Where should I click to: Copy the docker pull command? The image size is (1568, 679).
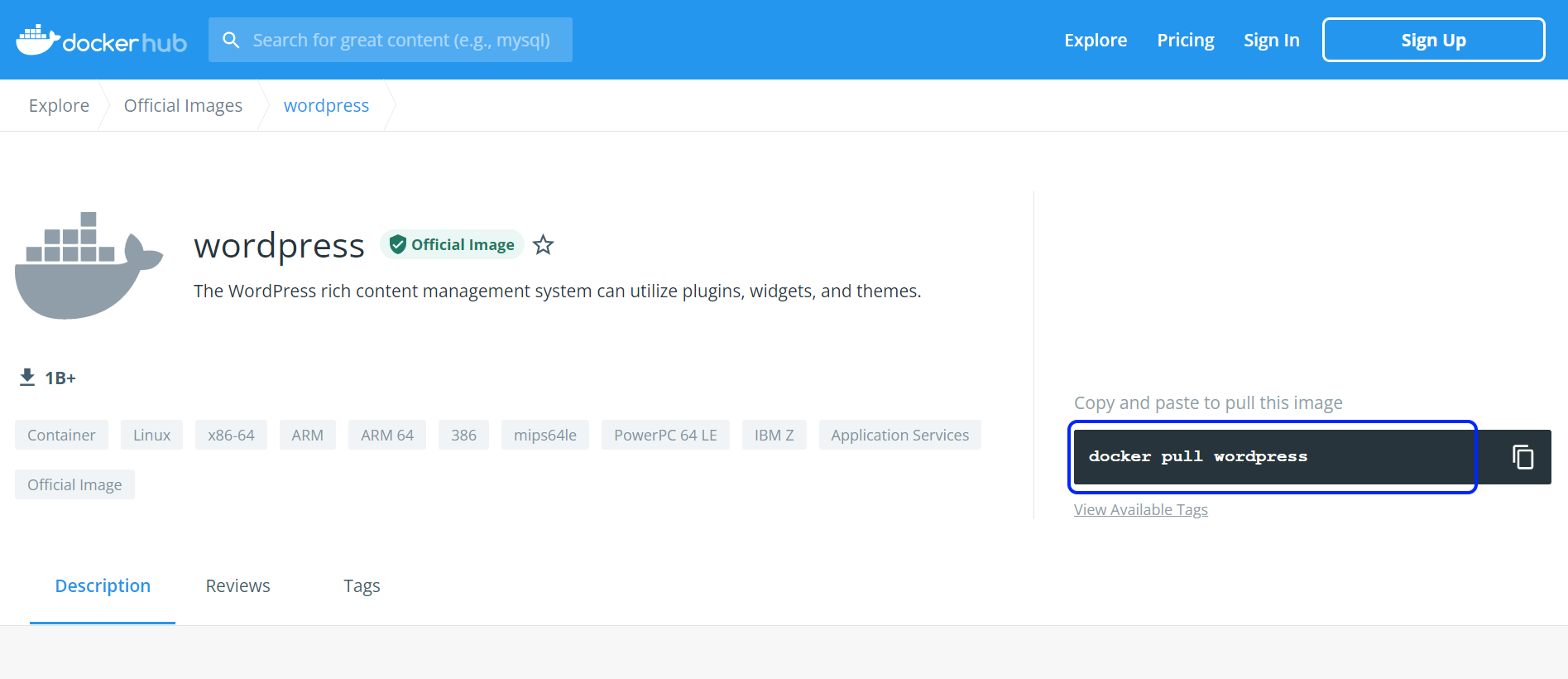(x=1522, y=456)
